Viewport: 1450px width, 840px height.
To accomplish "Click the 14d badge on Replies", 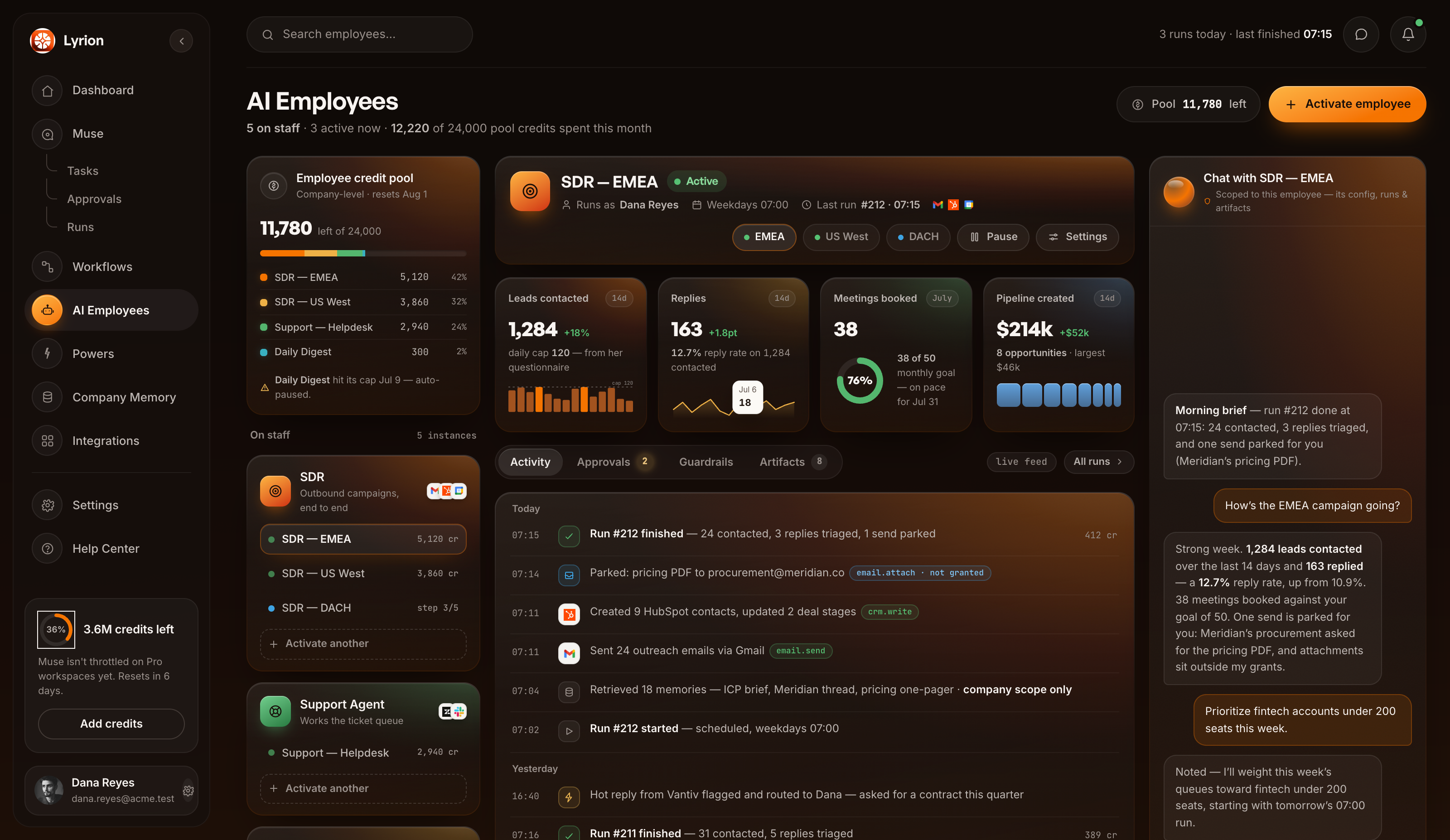I will tap(782, 298).
